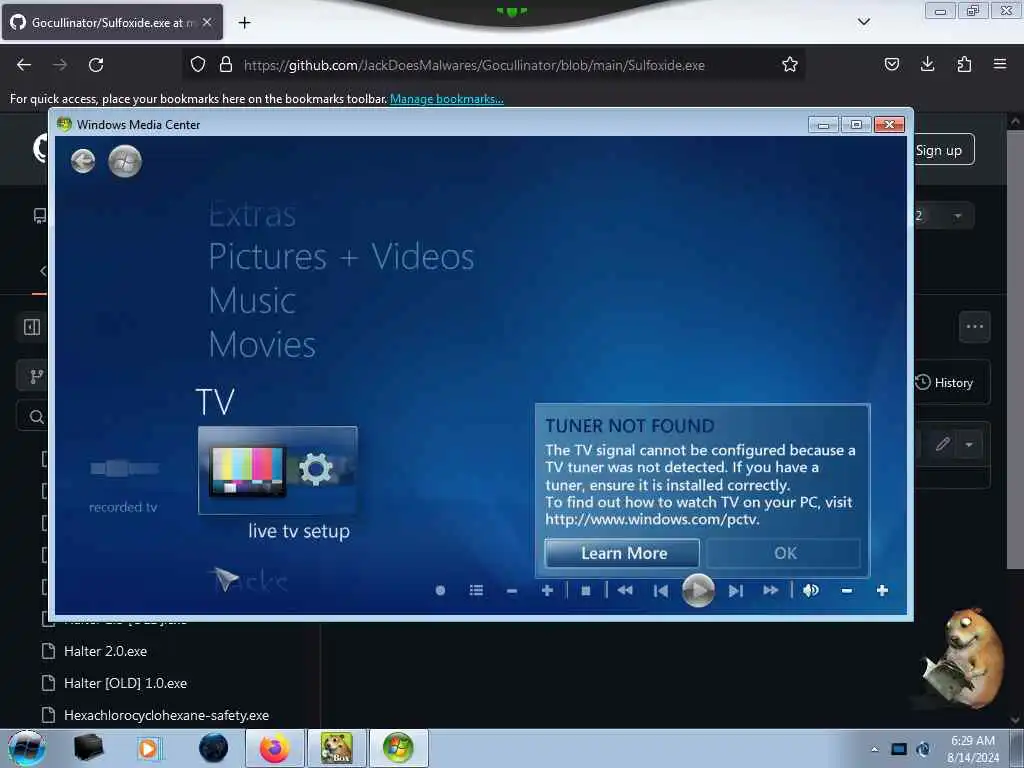Click Windows Media Center taskbar icon
Image resolution: width=1024 pixels, height=768 pixels.
click(x=398, y=748)
